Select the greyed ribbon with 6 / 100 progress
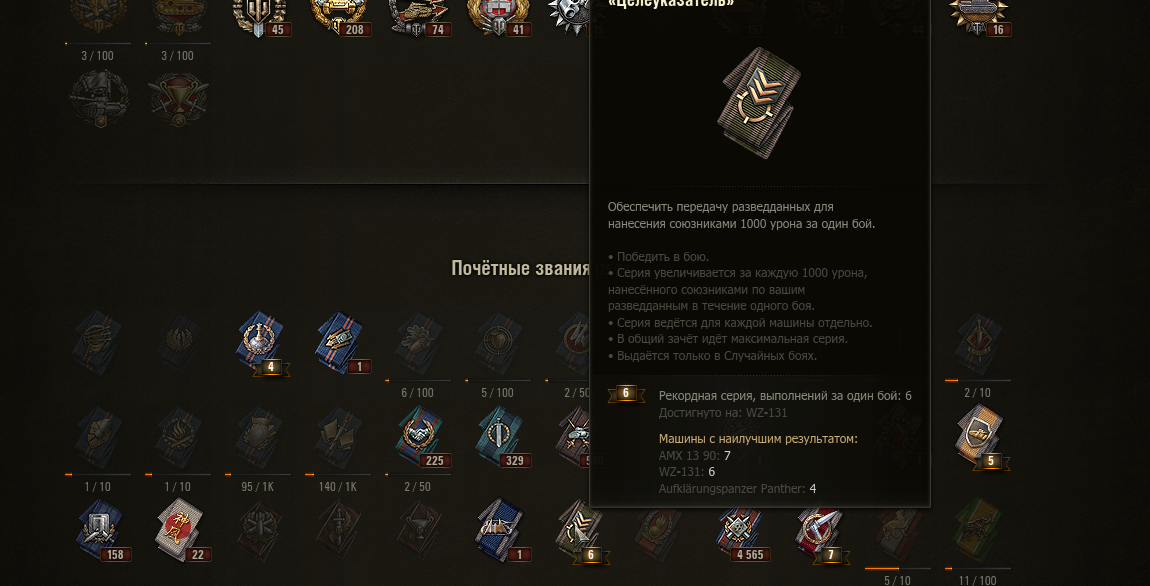Viewport: 1150px width, 586px height. click(x=419, y=345)
